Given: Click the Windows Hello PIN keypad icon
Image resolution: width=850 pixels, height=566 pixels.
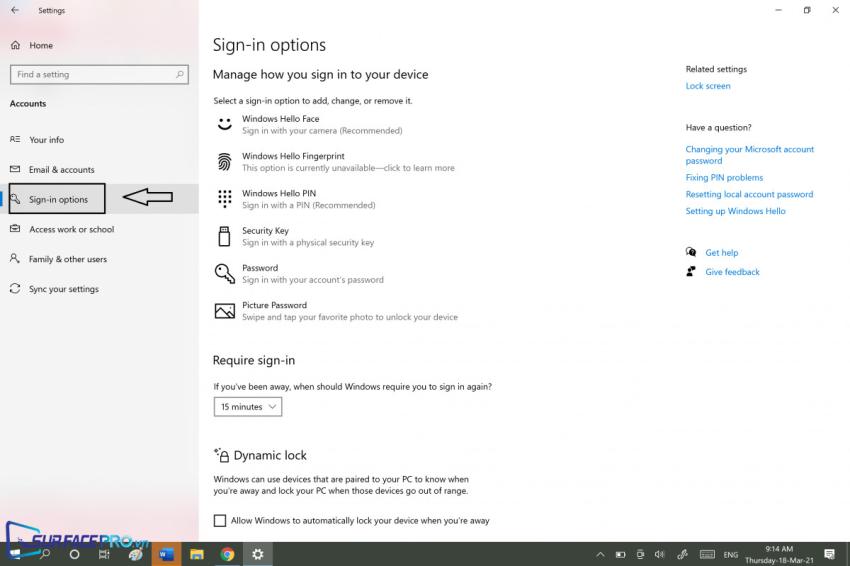Looking at the screenshot, I should [x=224, y=199].
